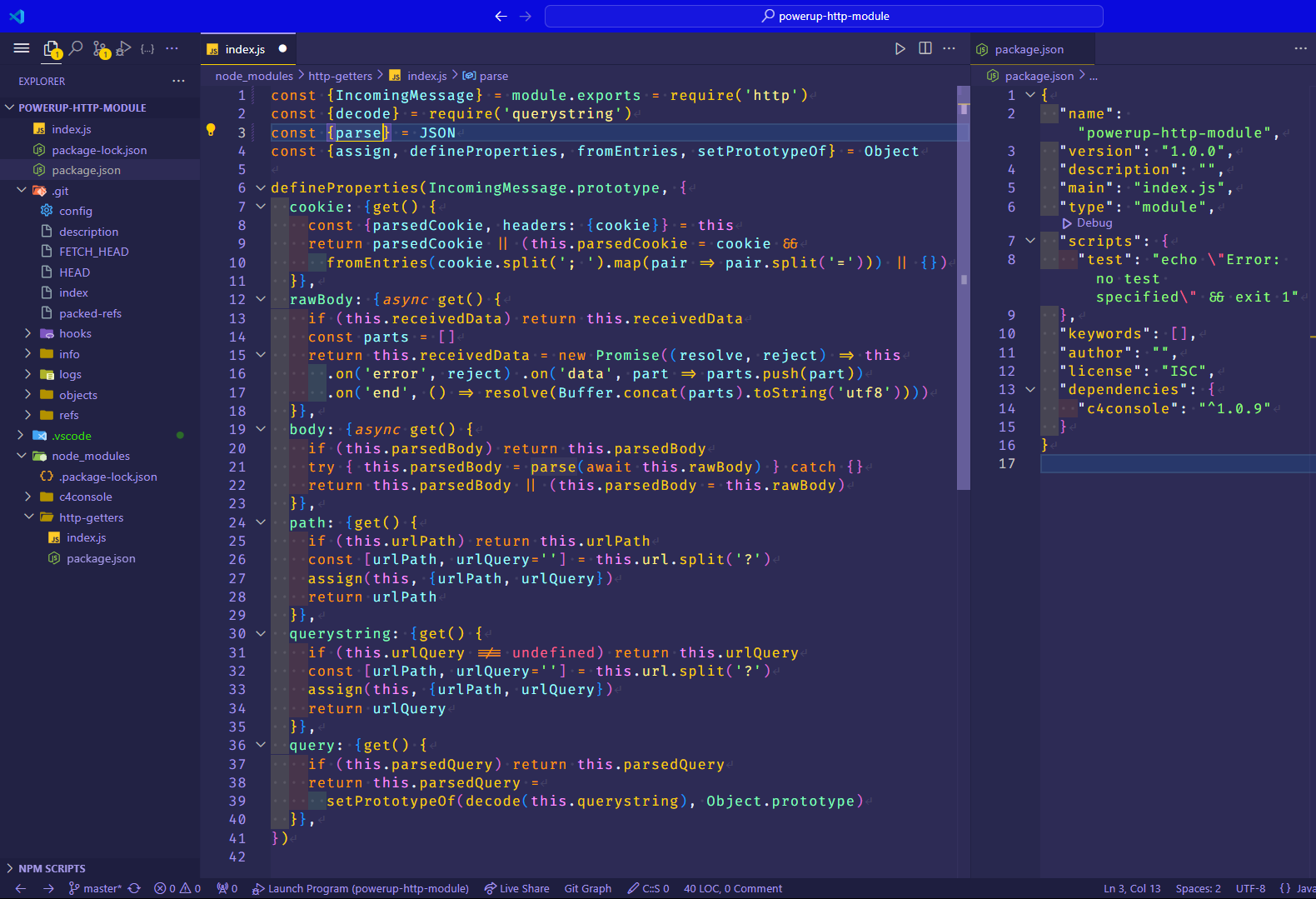The width and height of the screenshot is (1316, 899).
Task: Click the lightbulb code action on line 3
Action: (x=211, y=130)
